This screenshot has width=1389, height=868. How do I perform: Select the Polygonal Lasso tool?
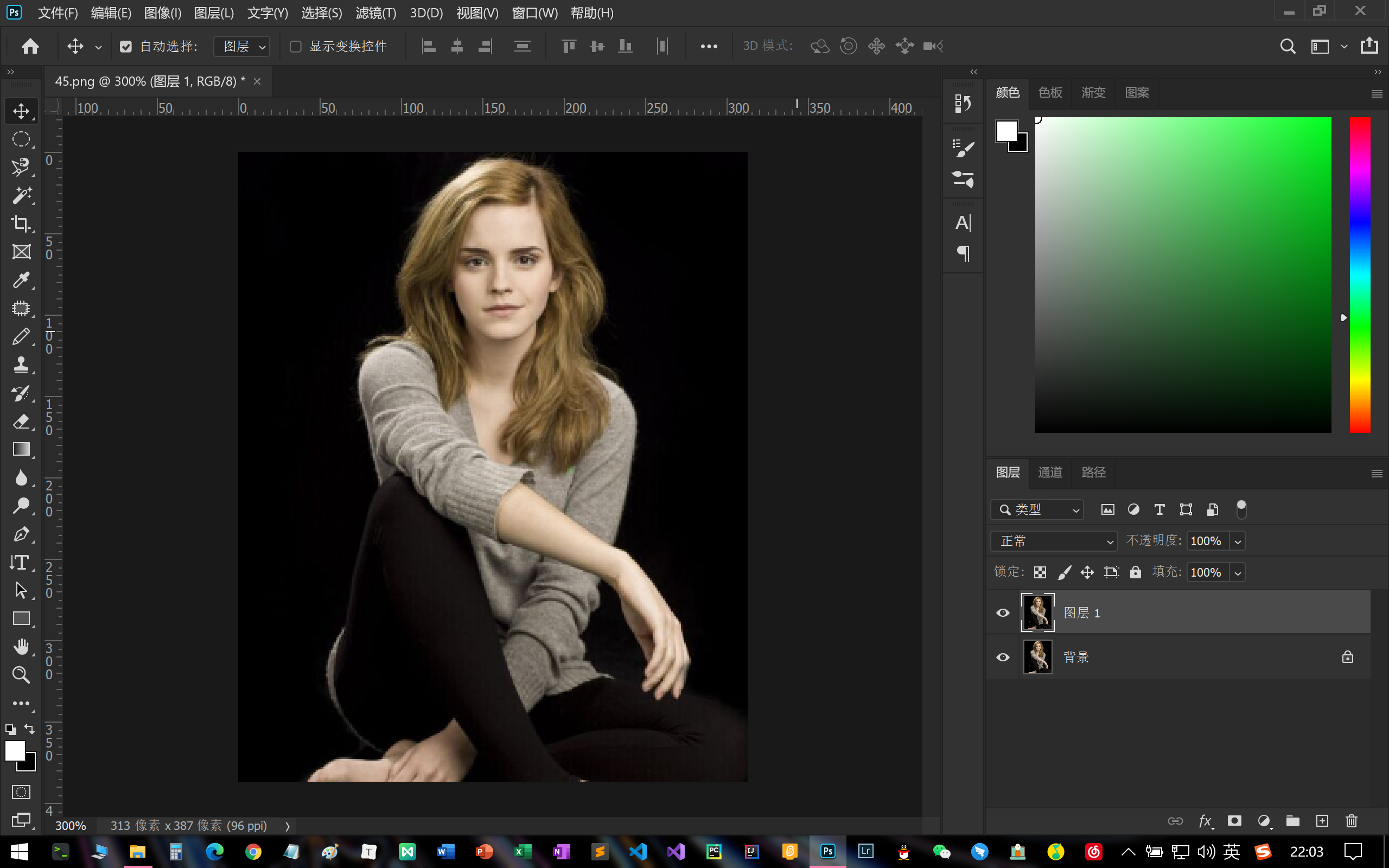(21, 167)
